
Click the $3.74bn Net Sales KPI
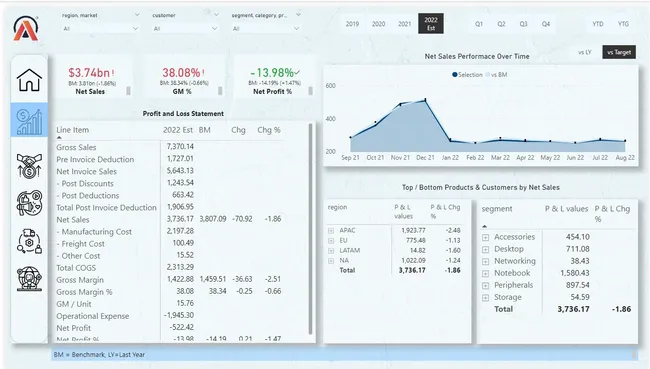point(89,73)
